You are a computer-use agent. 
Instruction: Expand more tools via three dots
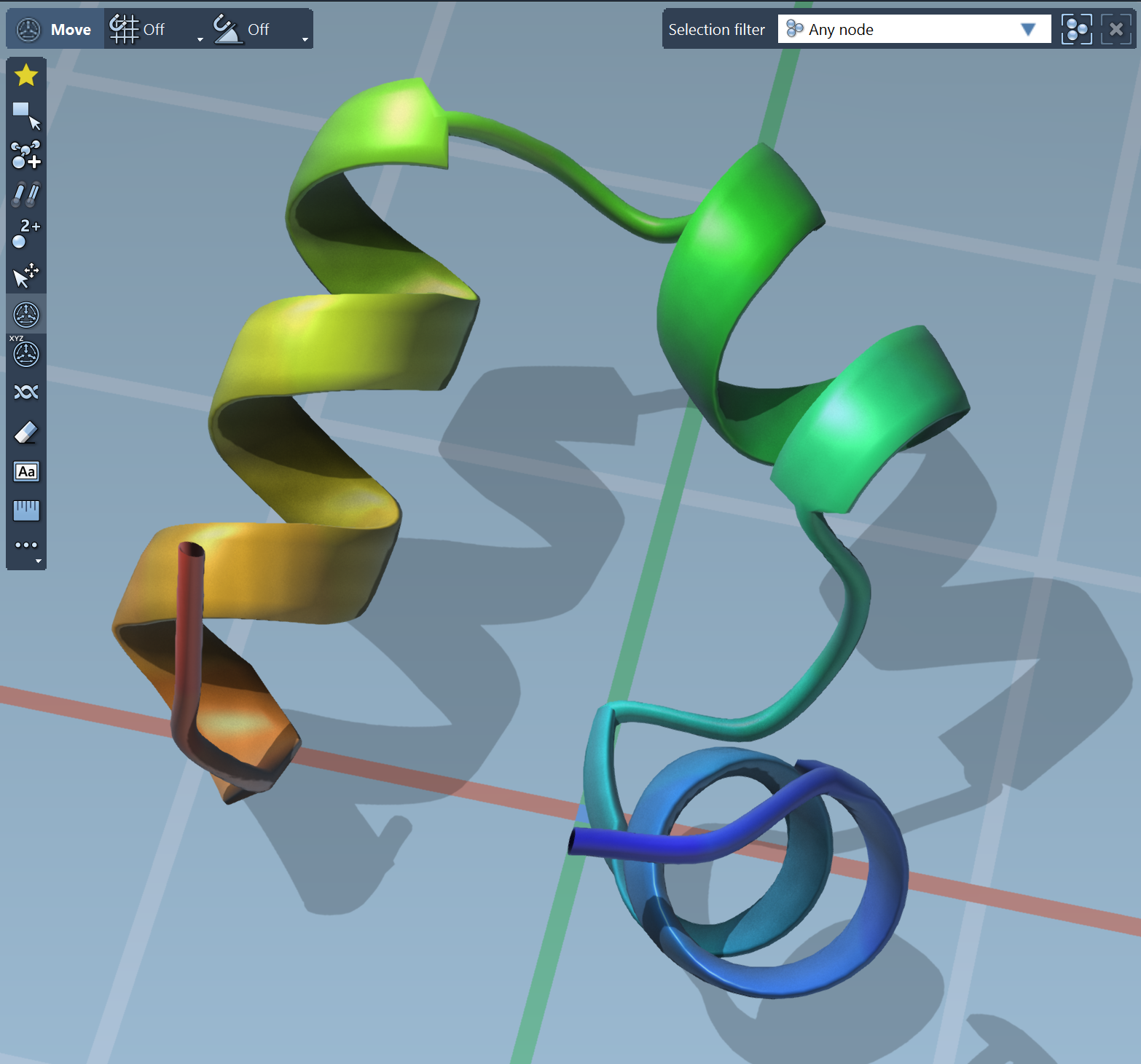[x=26, y=545]
